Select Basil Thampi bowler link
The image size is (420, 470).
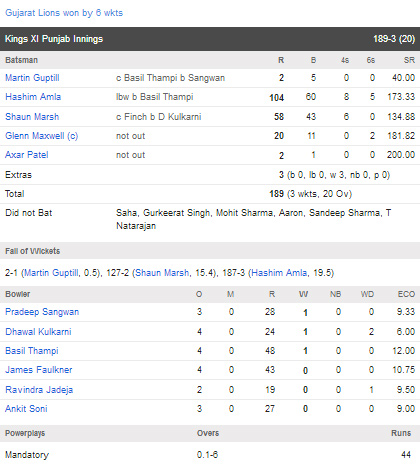coord(32,351)
